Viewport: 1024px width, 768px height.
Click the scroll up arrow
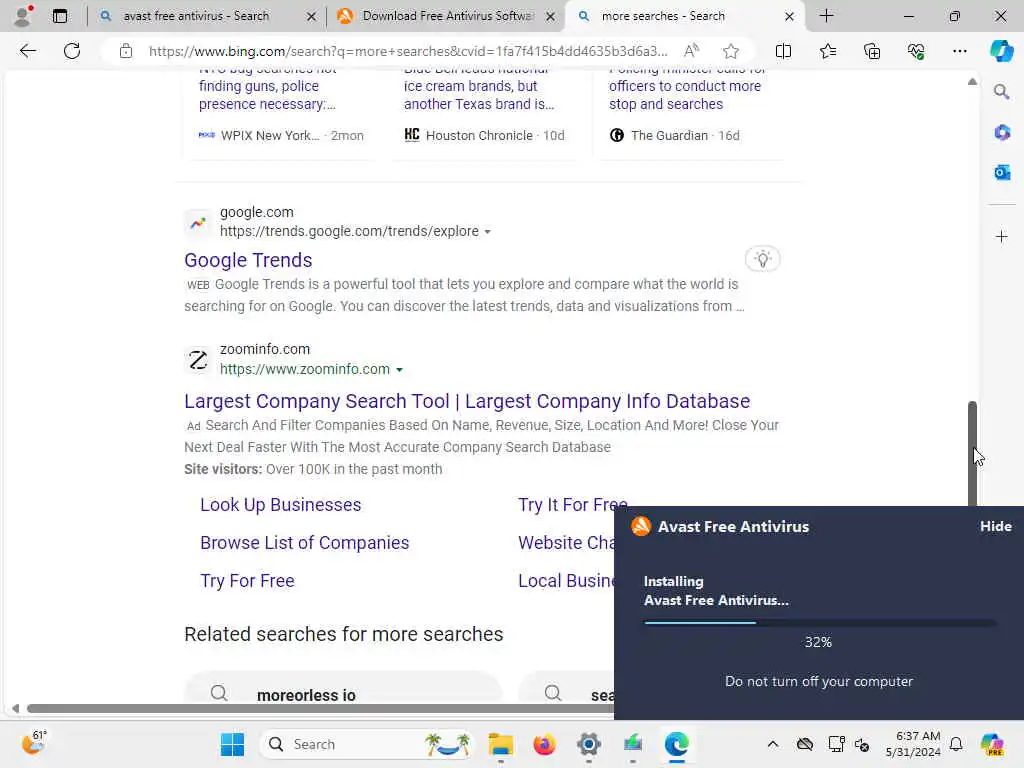[972, 82]
